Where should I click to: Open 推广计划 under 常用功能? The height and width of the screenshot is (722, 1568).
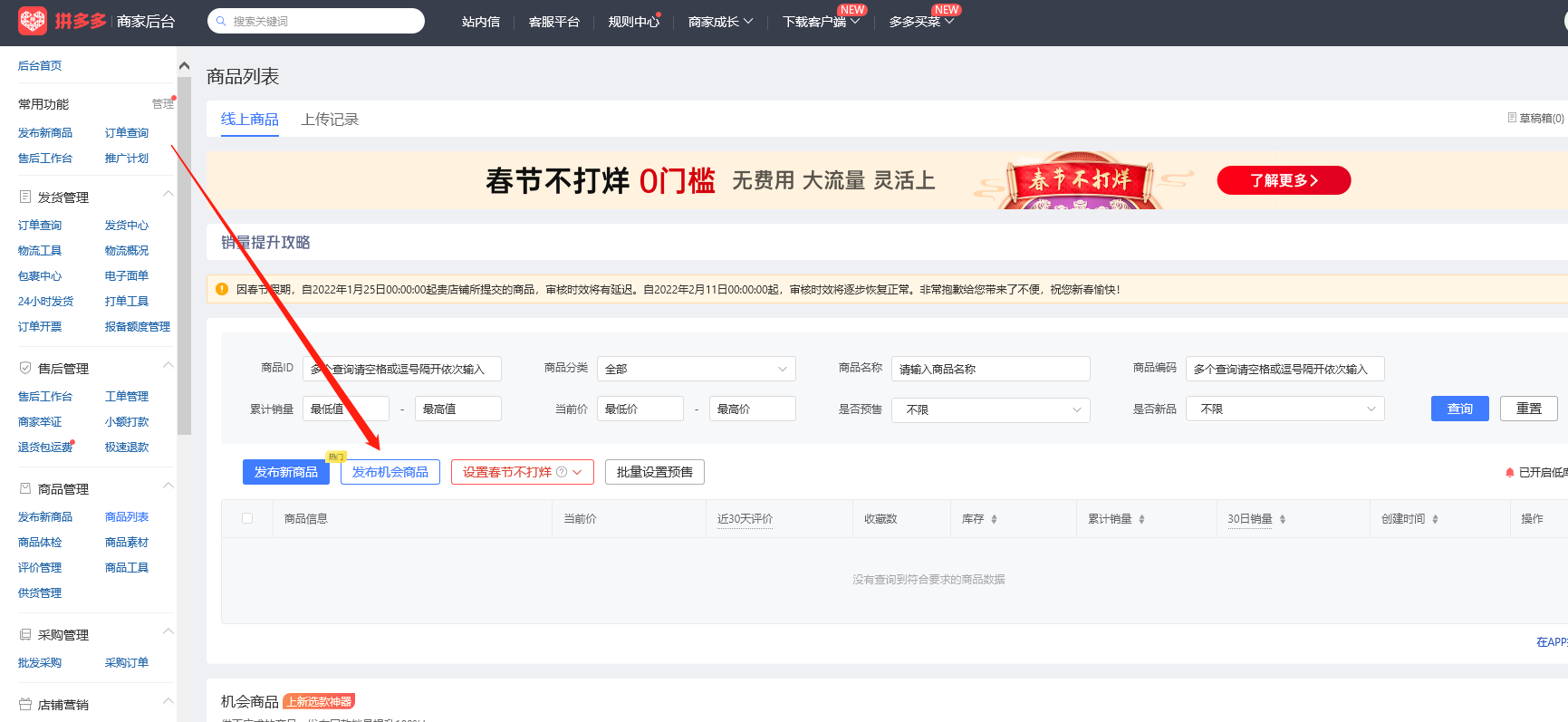click(127, 159)
